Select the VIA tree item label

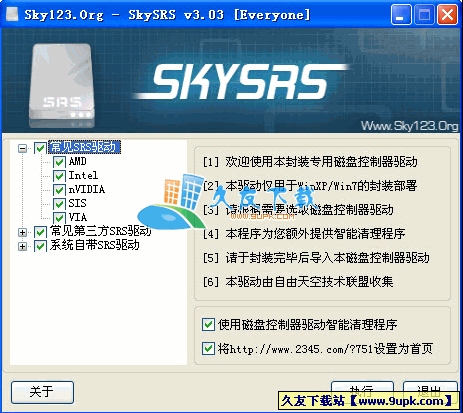click(78, 217)
